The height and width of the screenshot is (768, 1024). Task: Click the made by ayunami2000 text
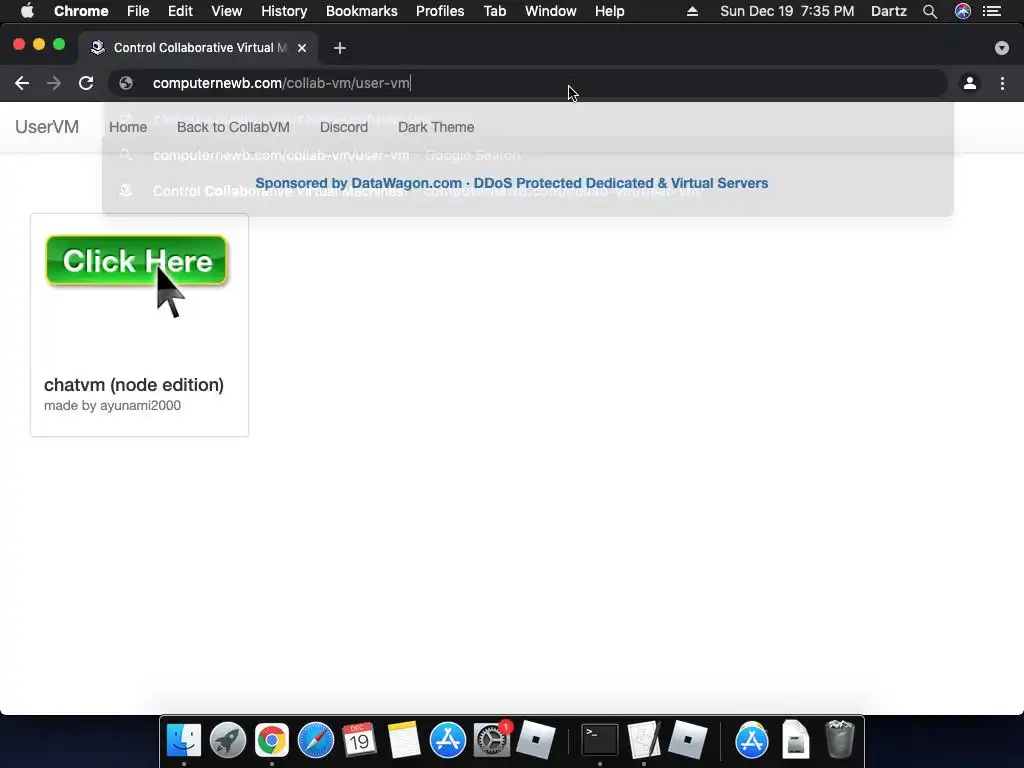[112, 406]
